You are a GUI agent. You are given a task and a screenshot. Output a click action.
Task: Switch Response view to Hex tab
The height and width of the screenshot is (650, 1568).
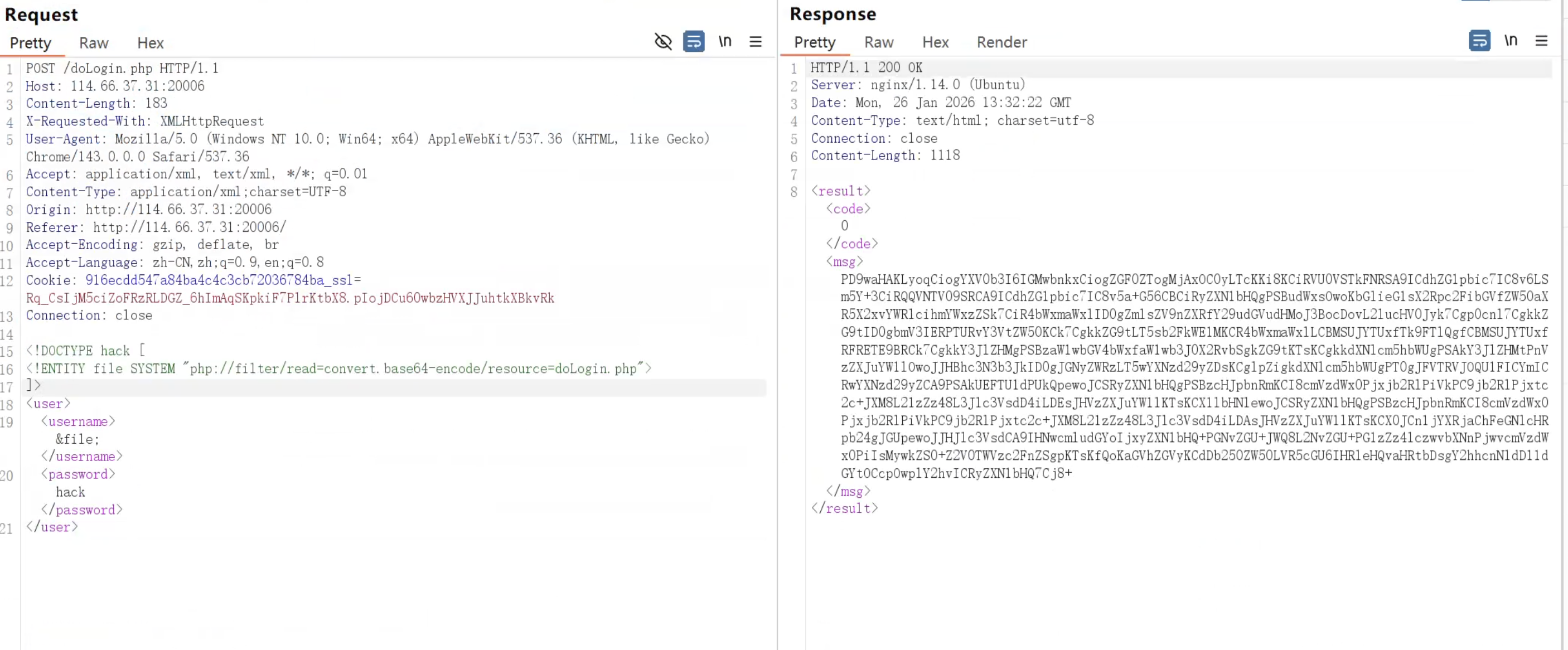tap(935, 42)
